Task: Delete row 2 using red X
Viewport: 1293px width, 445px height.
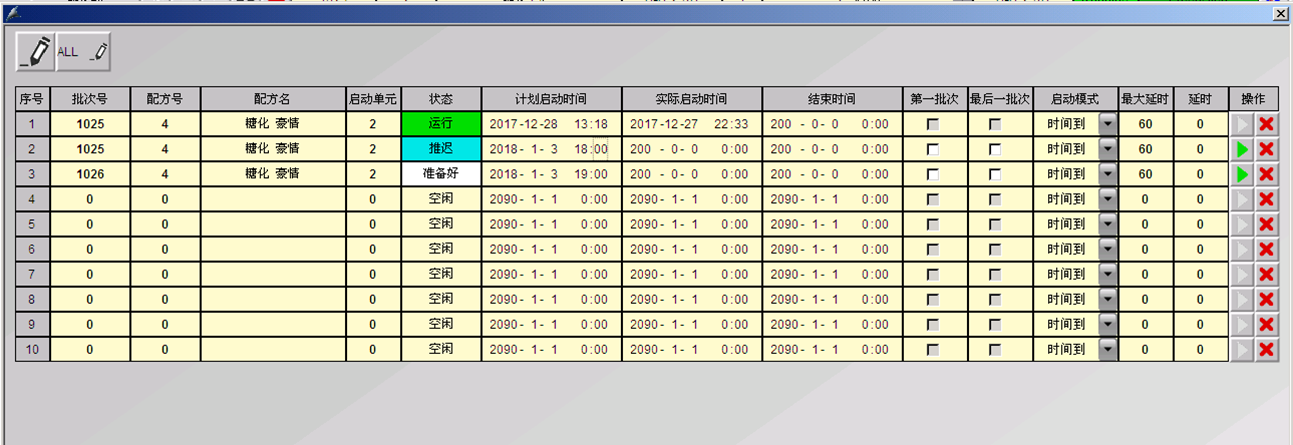Action: (x=1266, y=149)
